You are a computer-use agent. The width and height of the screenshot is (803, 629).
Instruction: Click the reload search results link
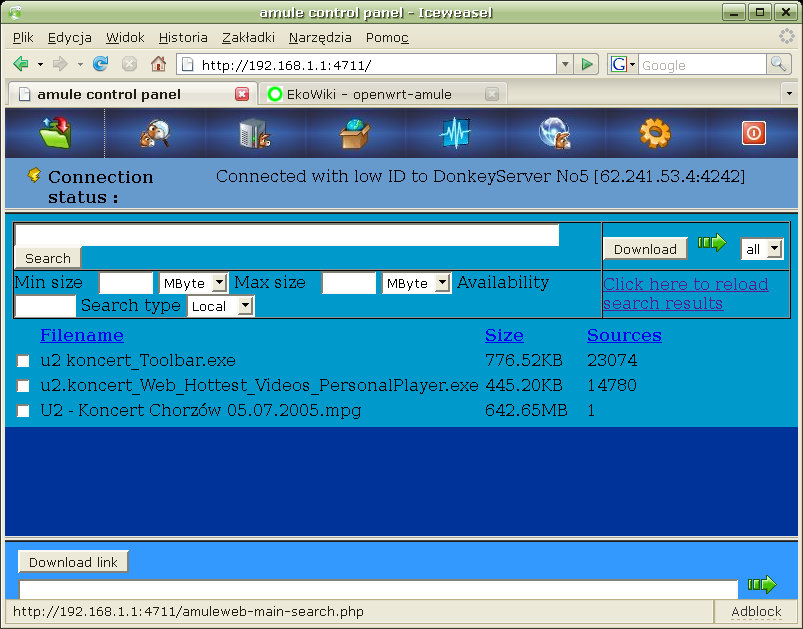click(686, 293)
